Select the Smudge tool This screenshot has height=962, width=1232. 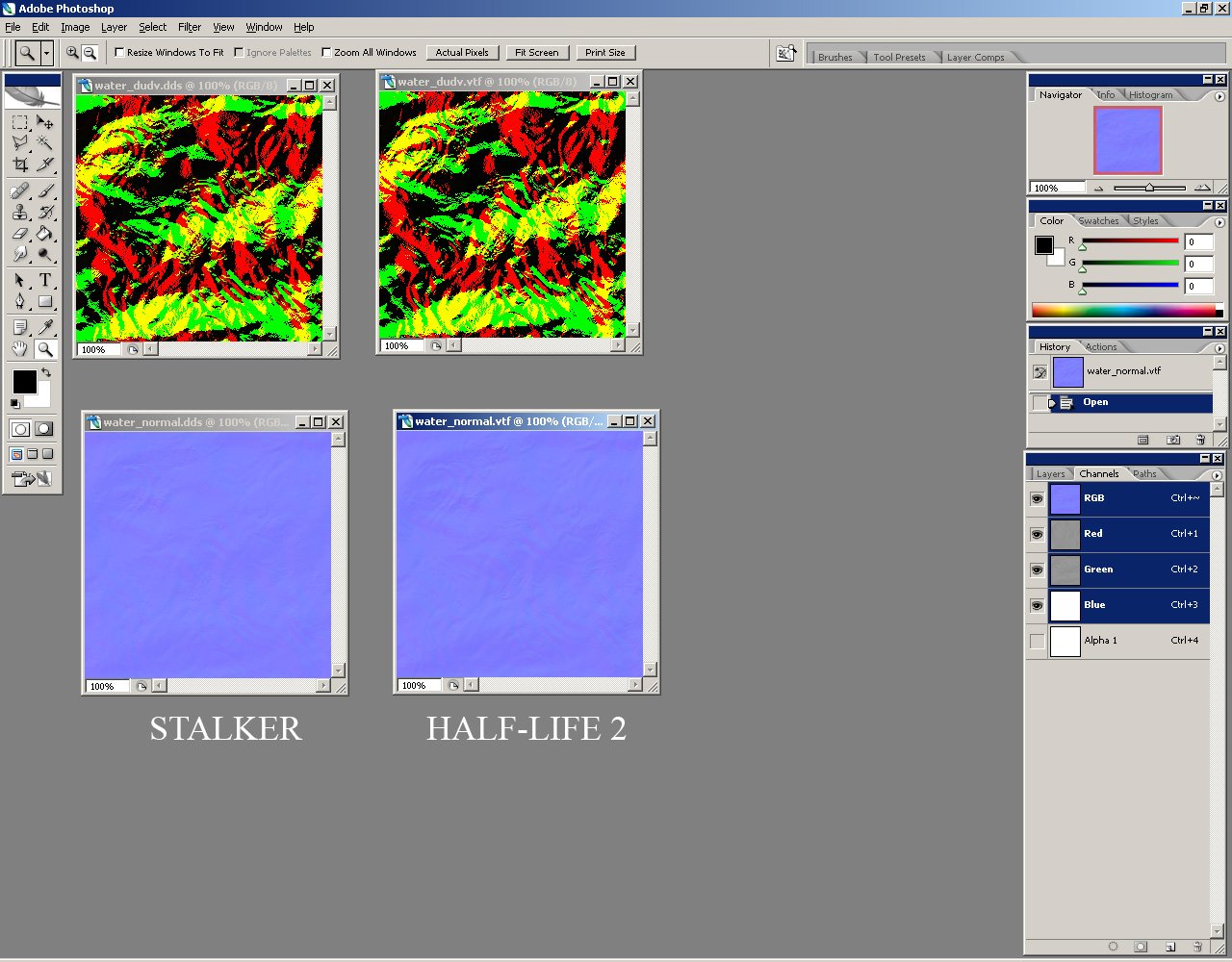(x=20, y=254)
